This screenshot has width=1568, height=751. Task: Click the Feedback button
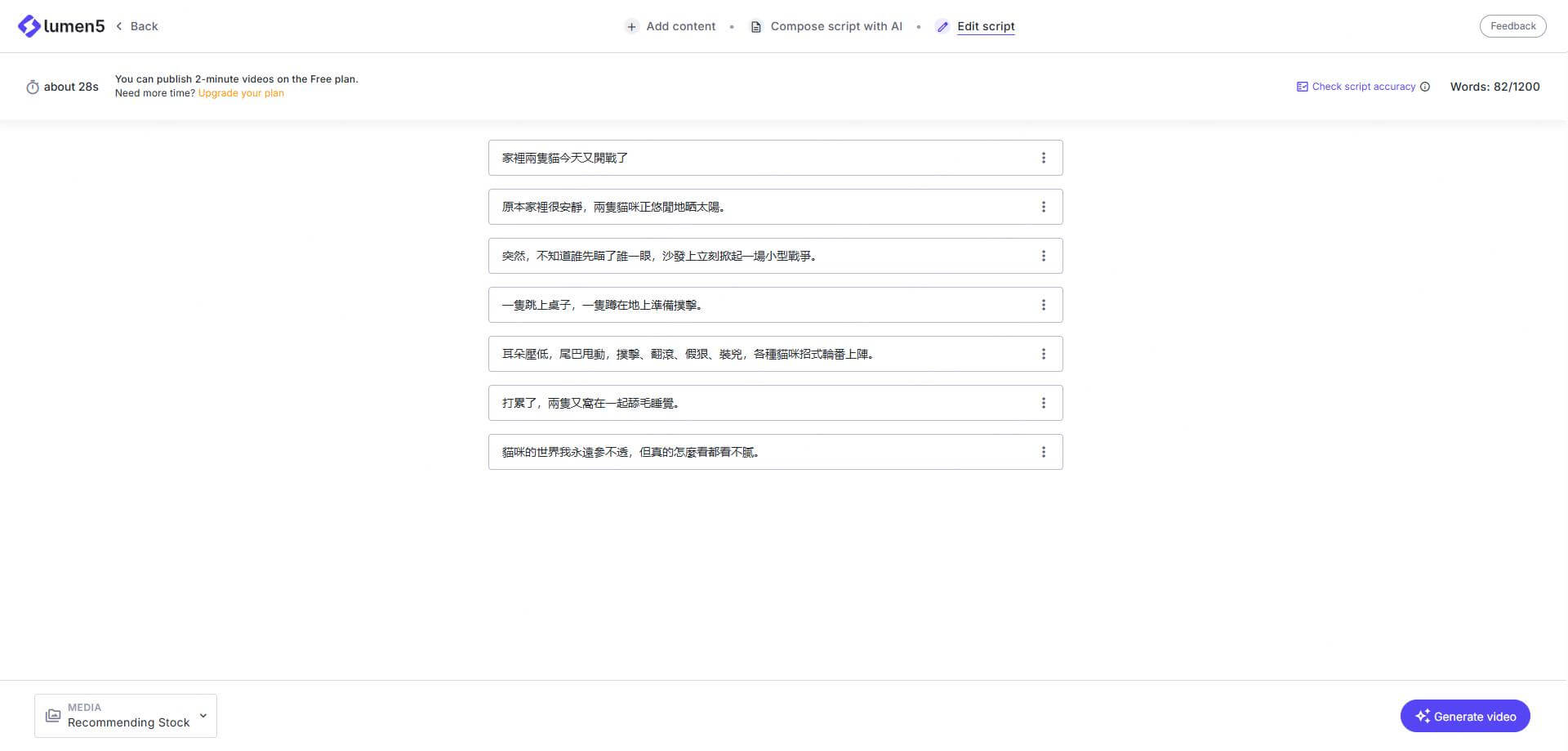click(x=1512, y=25)
